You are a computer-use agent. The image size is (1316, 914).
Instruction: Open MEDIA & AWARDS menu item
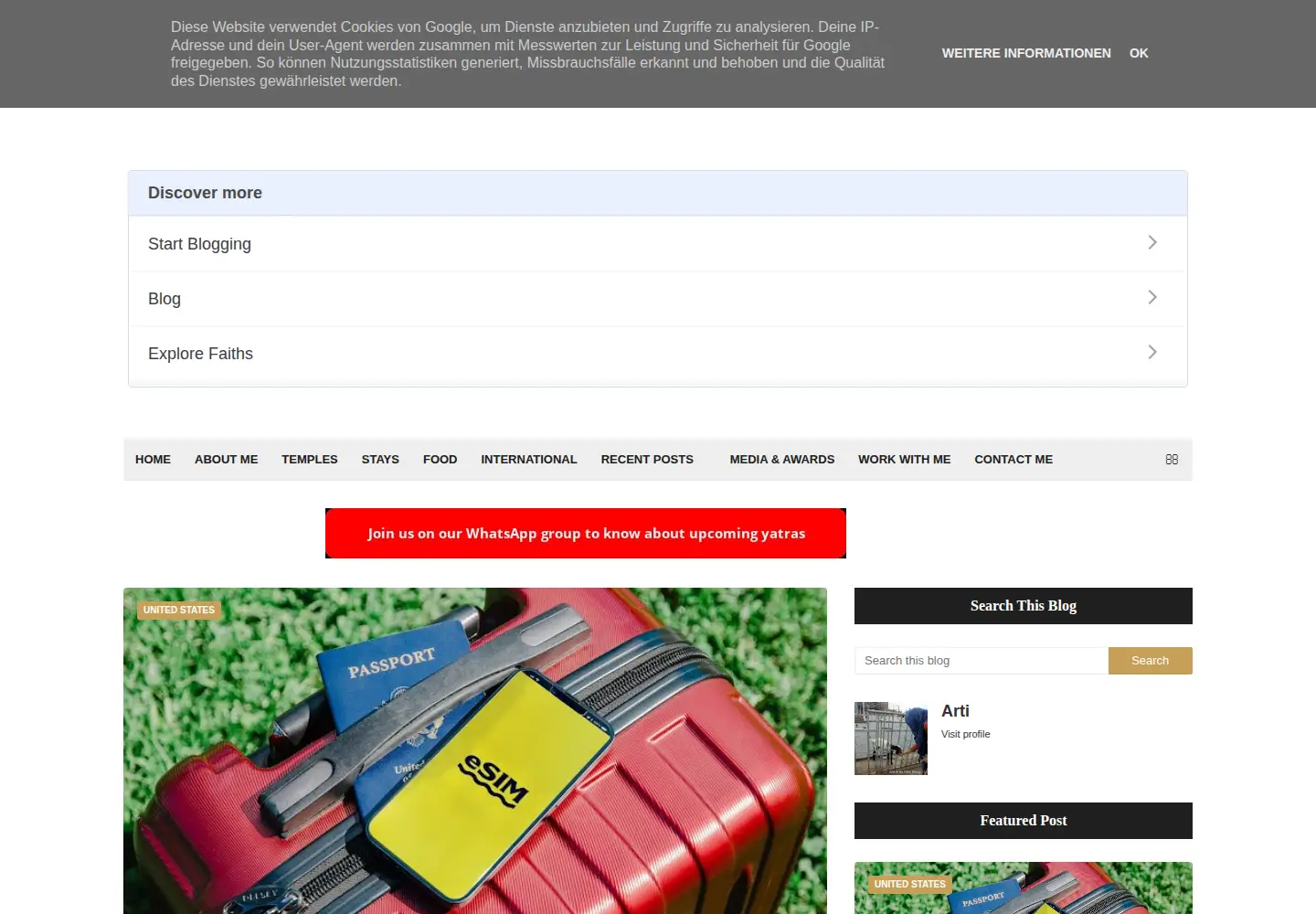[x=782, y=460]
